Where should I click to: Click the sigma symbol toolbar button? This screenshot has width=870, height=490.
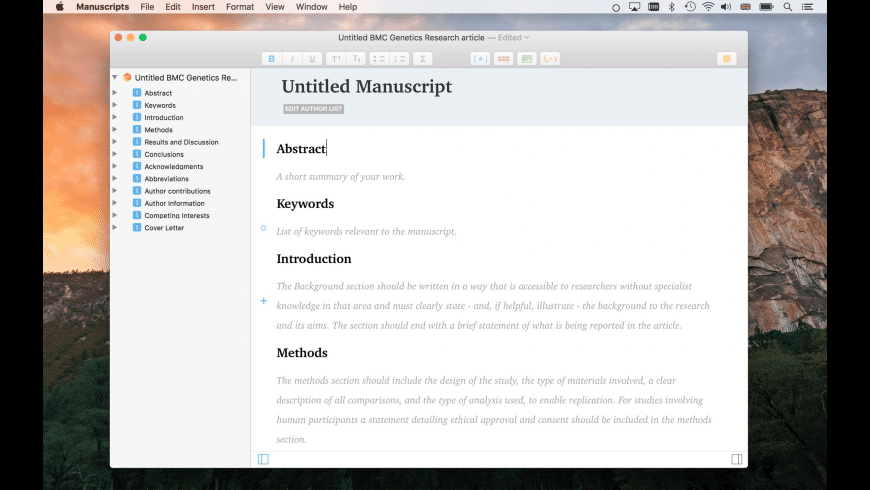tap(422, 59)
